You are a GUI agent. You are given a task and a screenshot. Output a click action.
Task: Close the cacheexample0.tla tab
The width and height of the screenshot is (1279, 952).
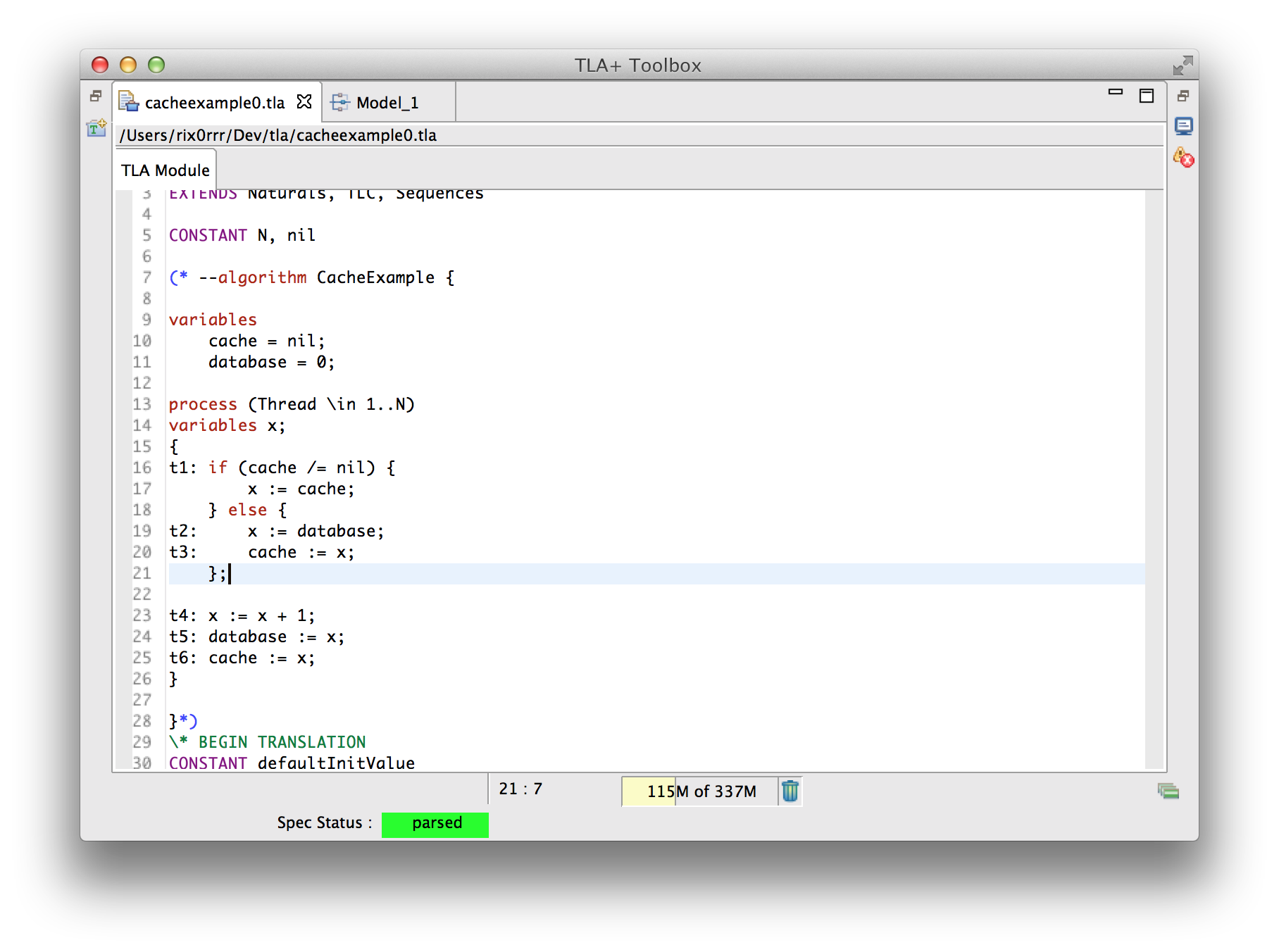click(304, 102)
